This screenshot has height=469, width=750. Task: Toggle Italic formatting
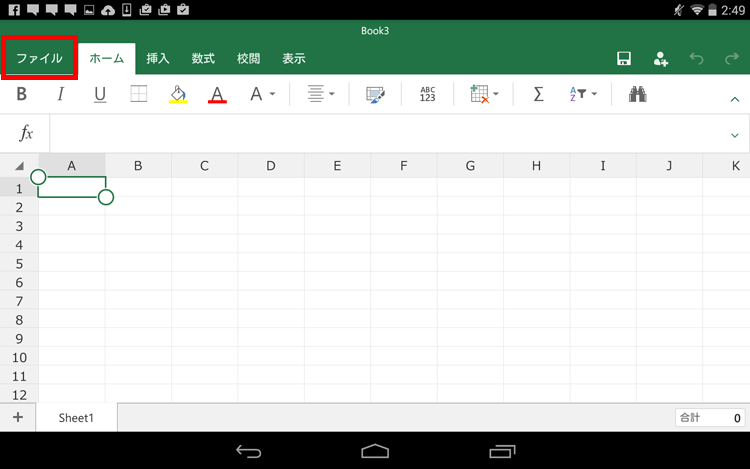click(x=60, y=94)
